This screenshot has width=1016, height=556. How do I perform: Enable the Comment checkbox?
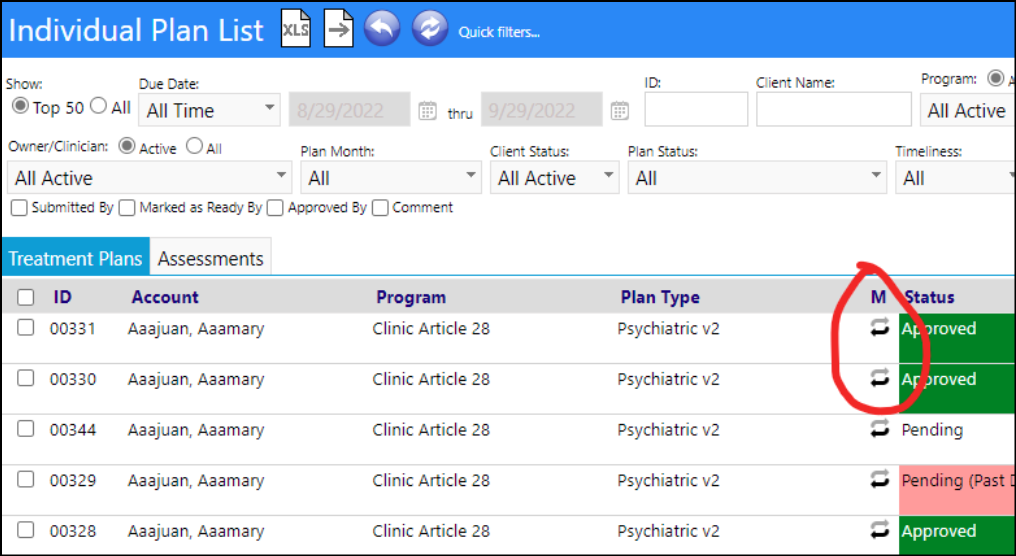point(380,208)
